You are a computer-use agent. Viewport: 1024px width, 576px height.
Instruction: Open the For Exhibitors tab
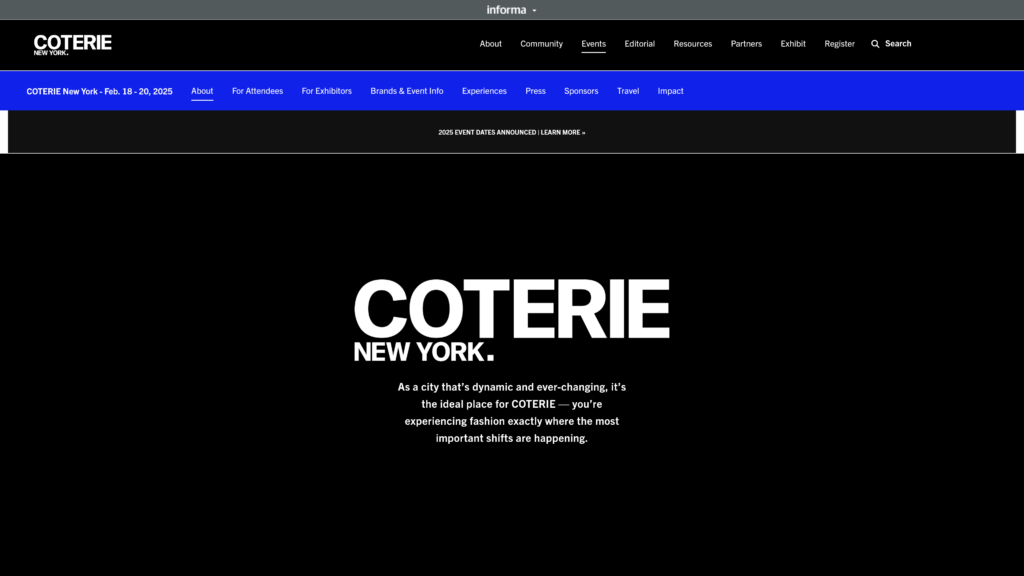pos(327,91)
